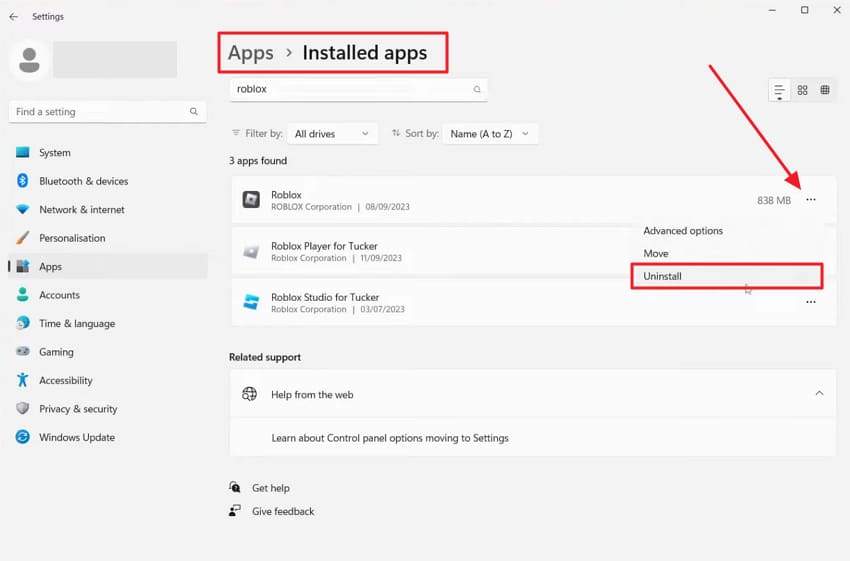Go back using the Settings back arrow
The image size is (850, 561).
pos(14,17)
